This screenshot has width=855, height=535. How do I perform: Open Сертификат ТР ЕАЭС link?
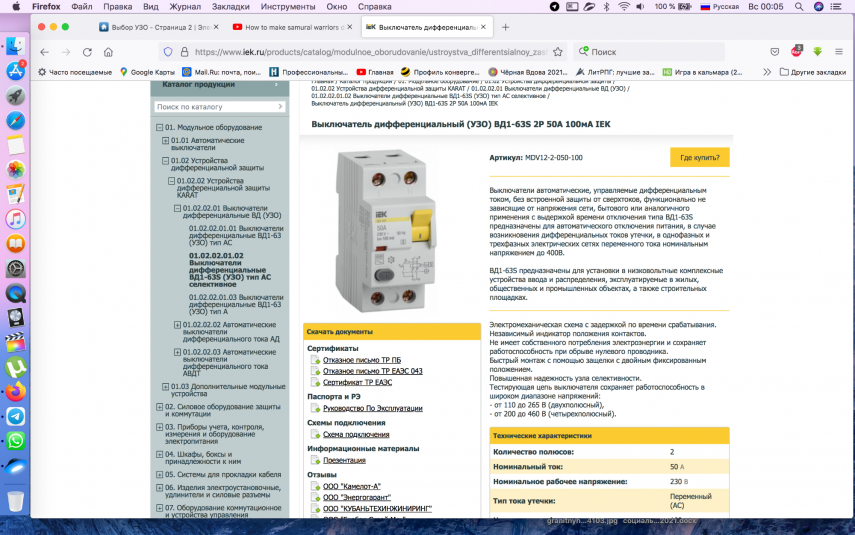click(357, 382)
